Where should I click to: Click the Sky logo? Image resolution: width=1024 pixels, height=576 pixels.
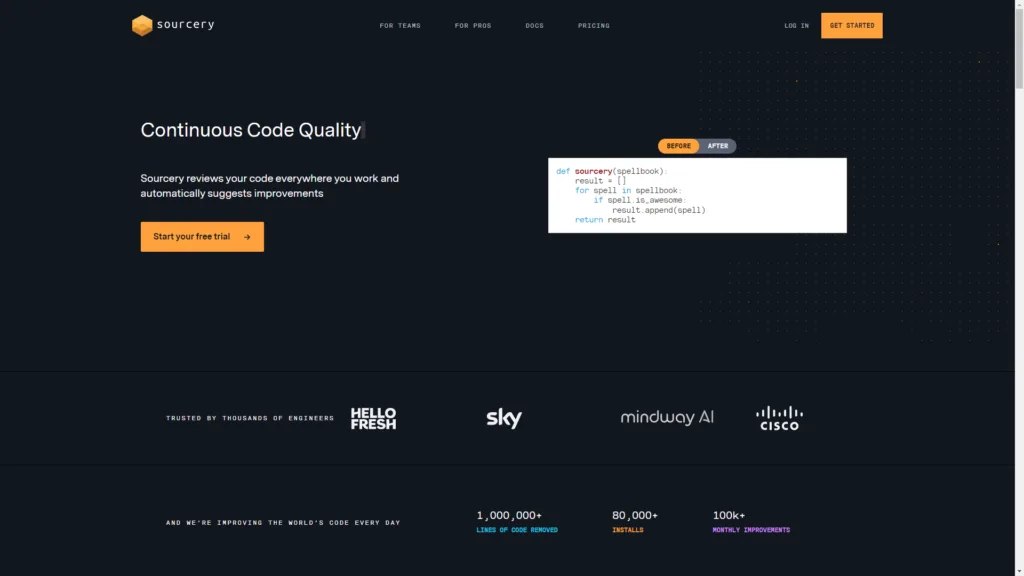[504, 418]
